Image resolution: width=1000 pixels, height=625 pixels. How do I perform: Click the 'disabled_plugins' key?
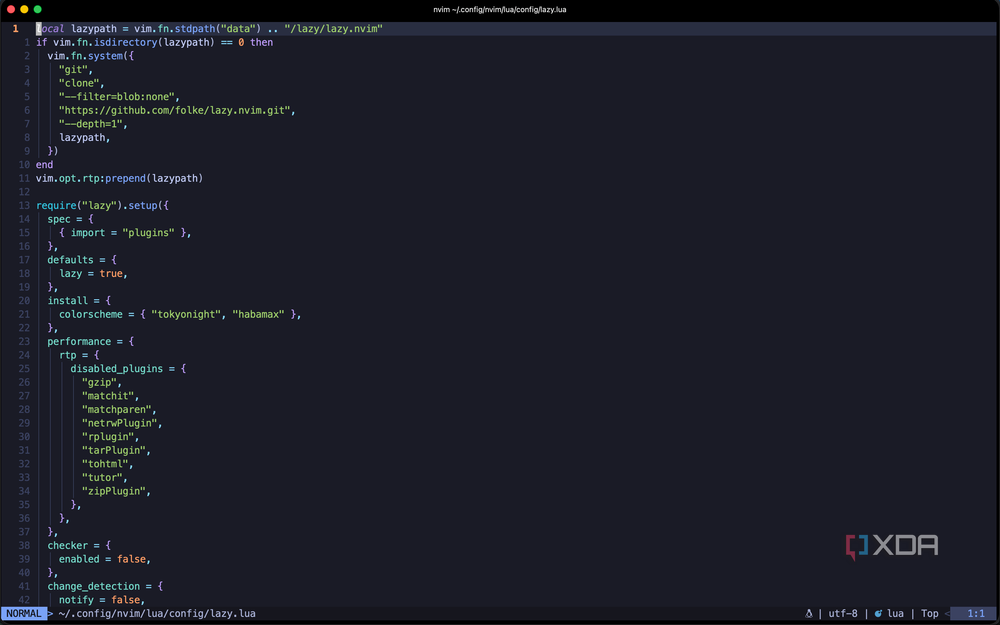(117, 368)
